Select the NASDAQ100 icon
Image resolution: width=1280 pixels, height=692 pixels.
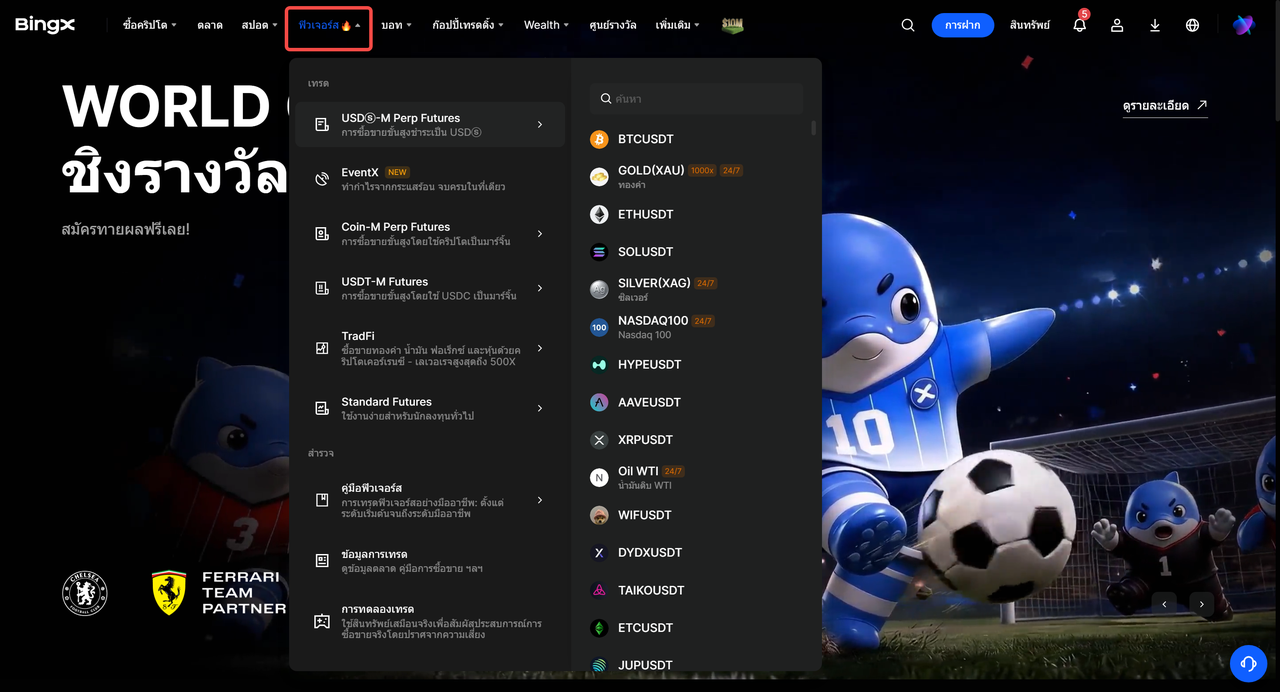click(599, 327)
